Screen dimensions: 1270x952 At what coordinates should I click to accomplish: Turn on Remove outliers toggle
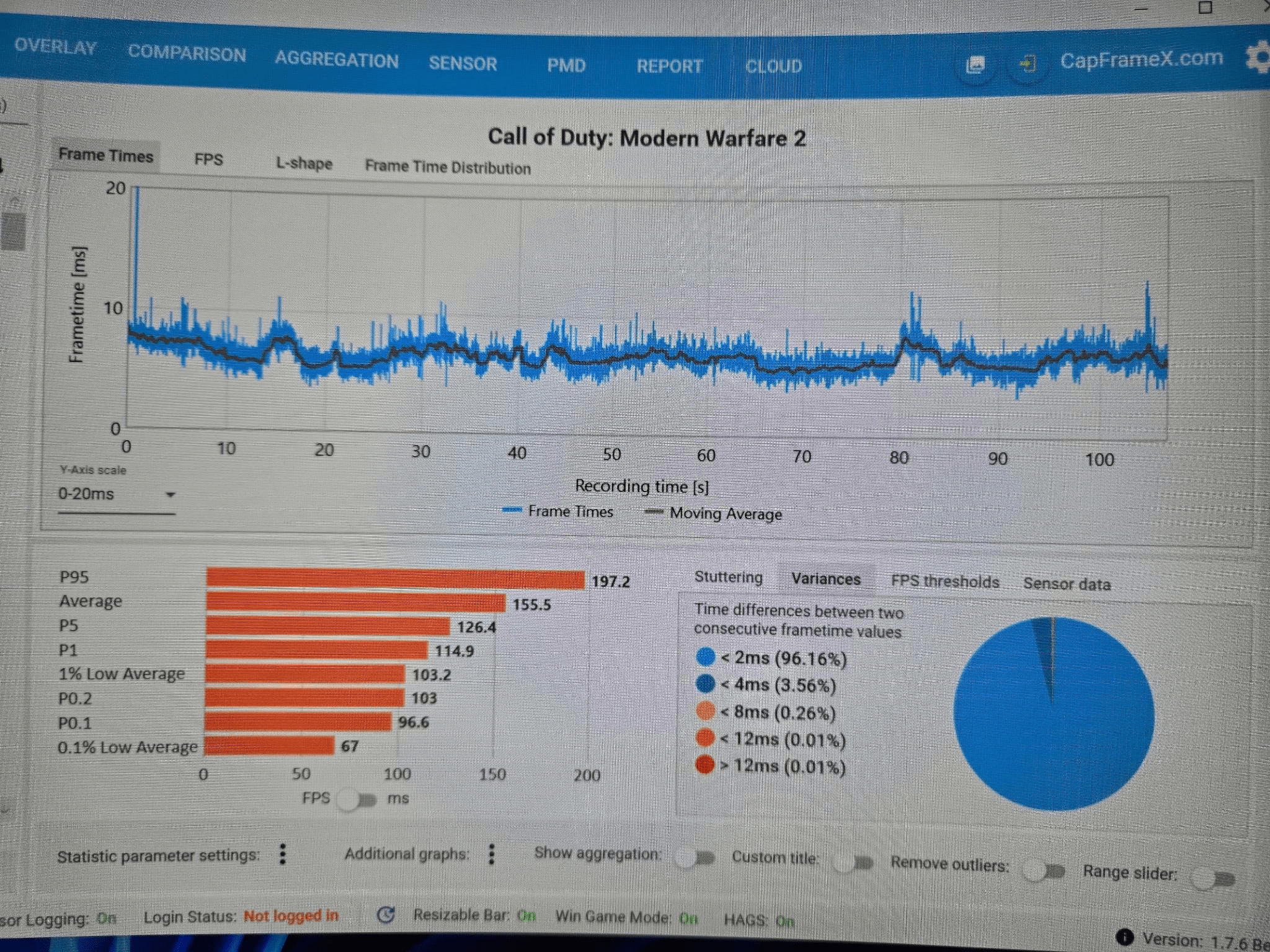pos(1045,871)
